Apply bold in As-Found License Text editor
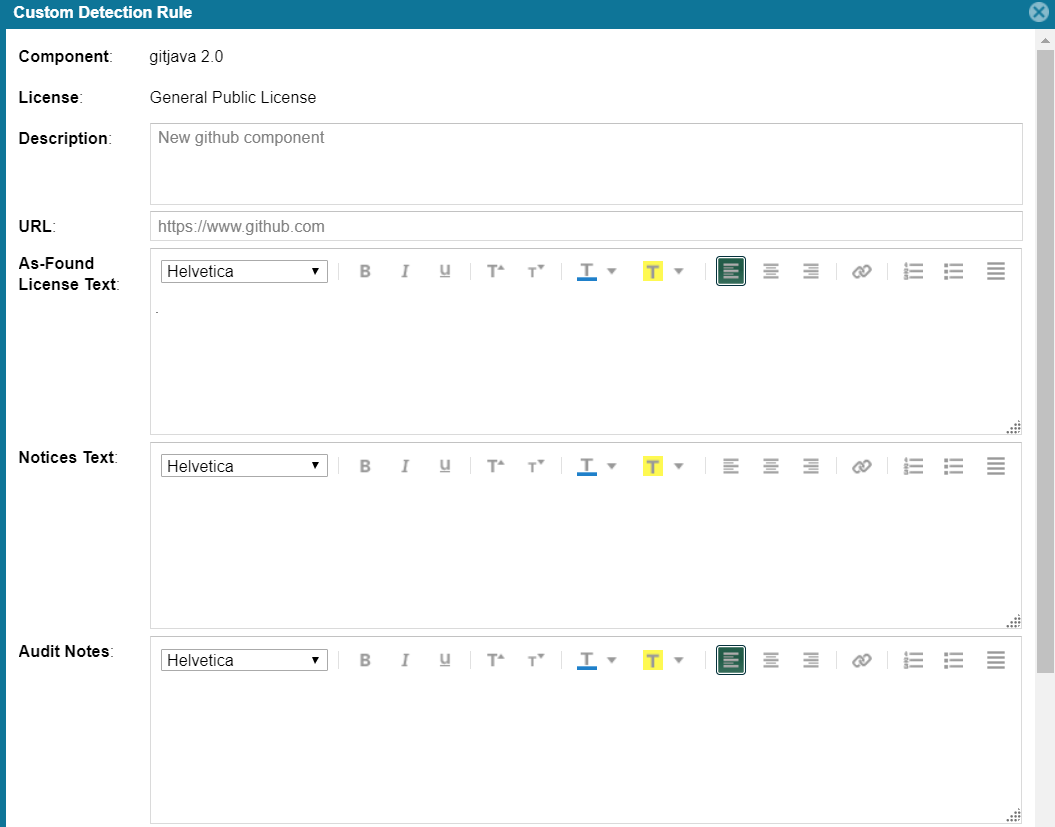 [365, 271]
